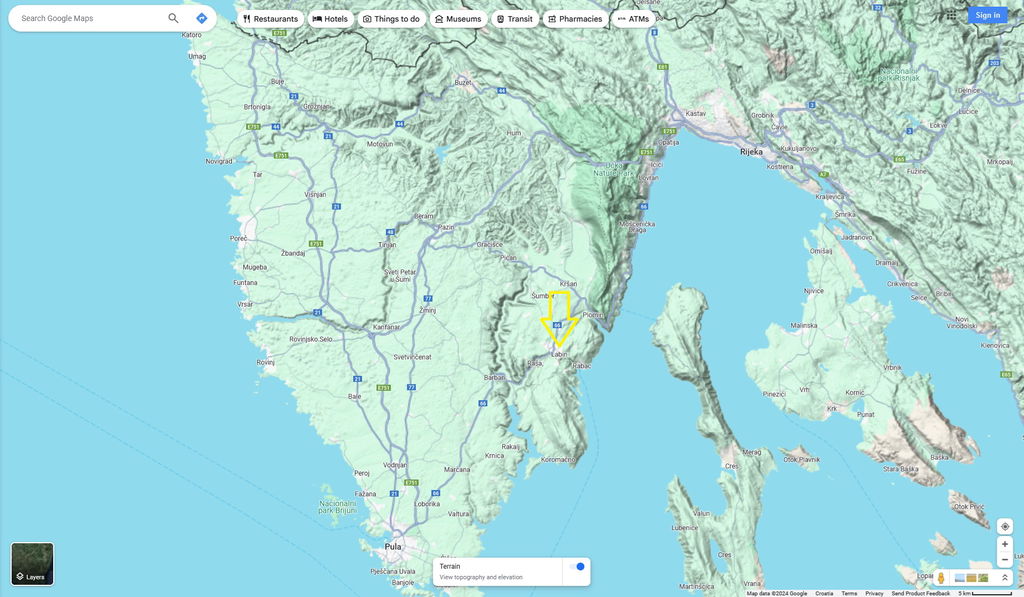Select the Street View Pegman
Viewport: 1024px width, 597px height.
pos(941,578)
